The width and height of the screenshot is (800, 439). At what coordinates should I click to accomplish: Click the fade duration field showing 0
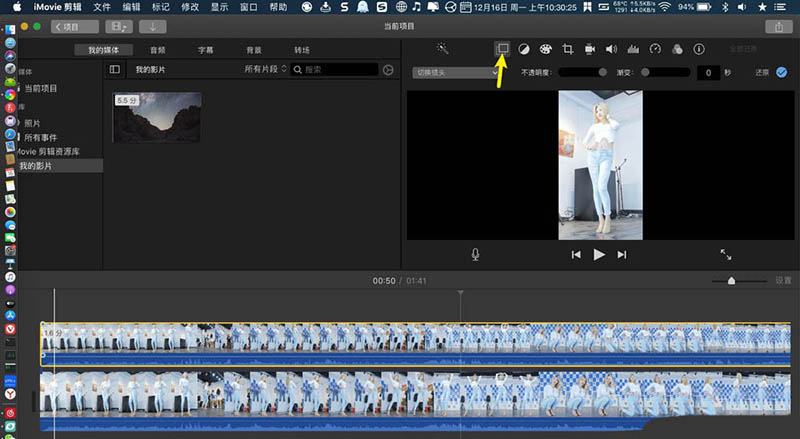click(x=708, y=72)
